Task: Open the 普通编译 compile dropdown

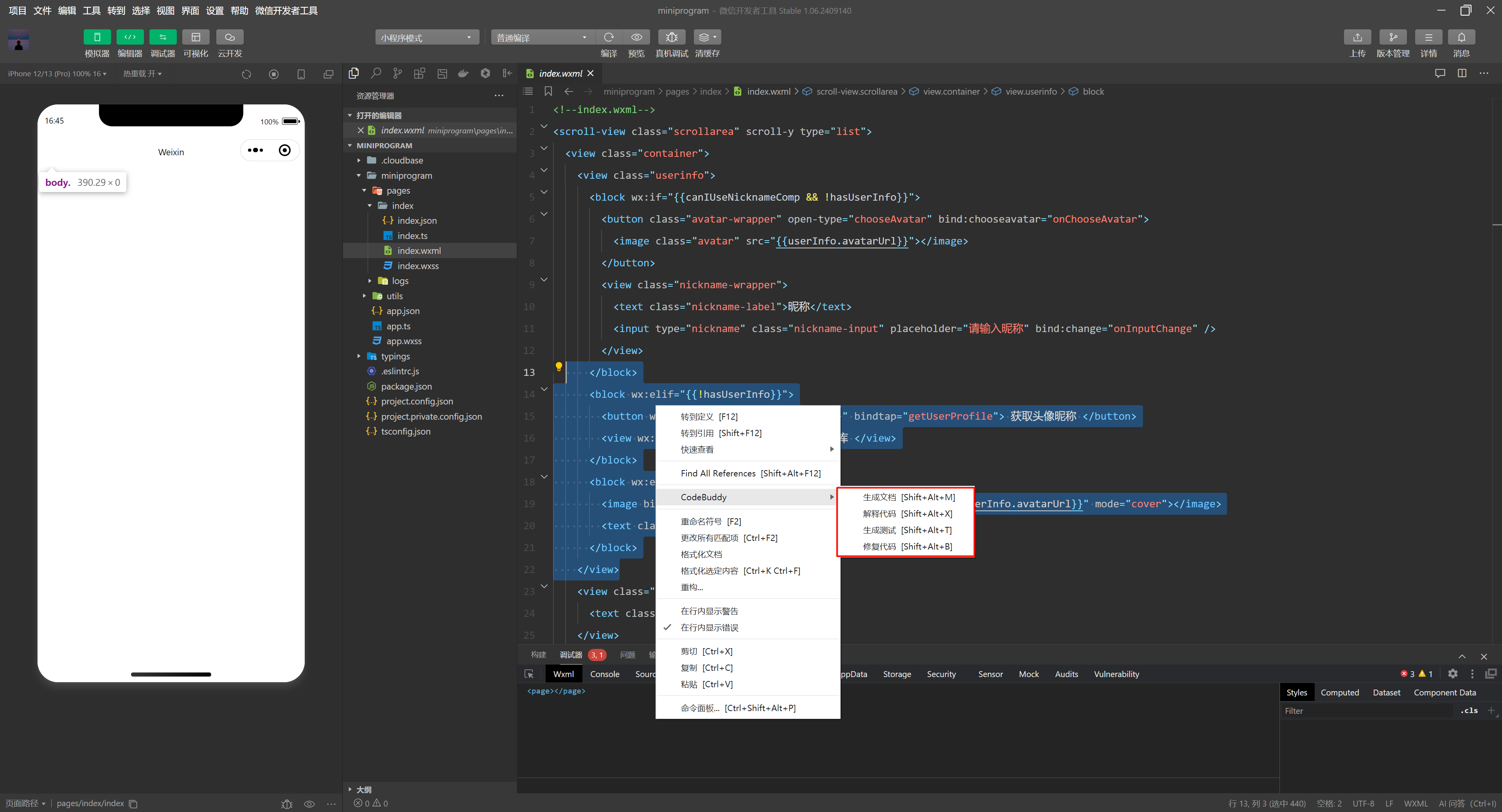Action: 542,37
